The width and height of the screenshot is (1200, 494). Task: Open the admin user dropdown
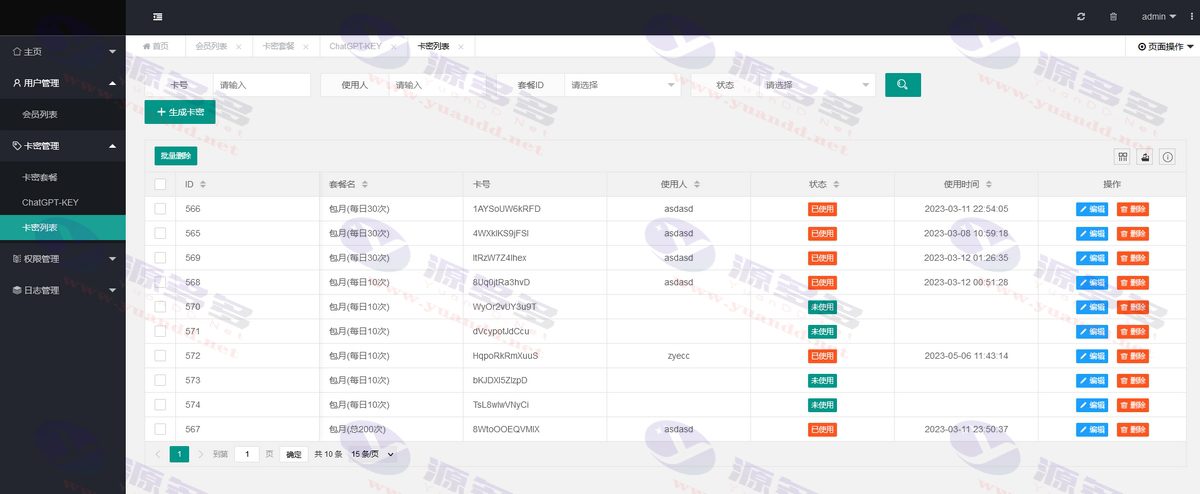click(x=1159, y=17)
